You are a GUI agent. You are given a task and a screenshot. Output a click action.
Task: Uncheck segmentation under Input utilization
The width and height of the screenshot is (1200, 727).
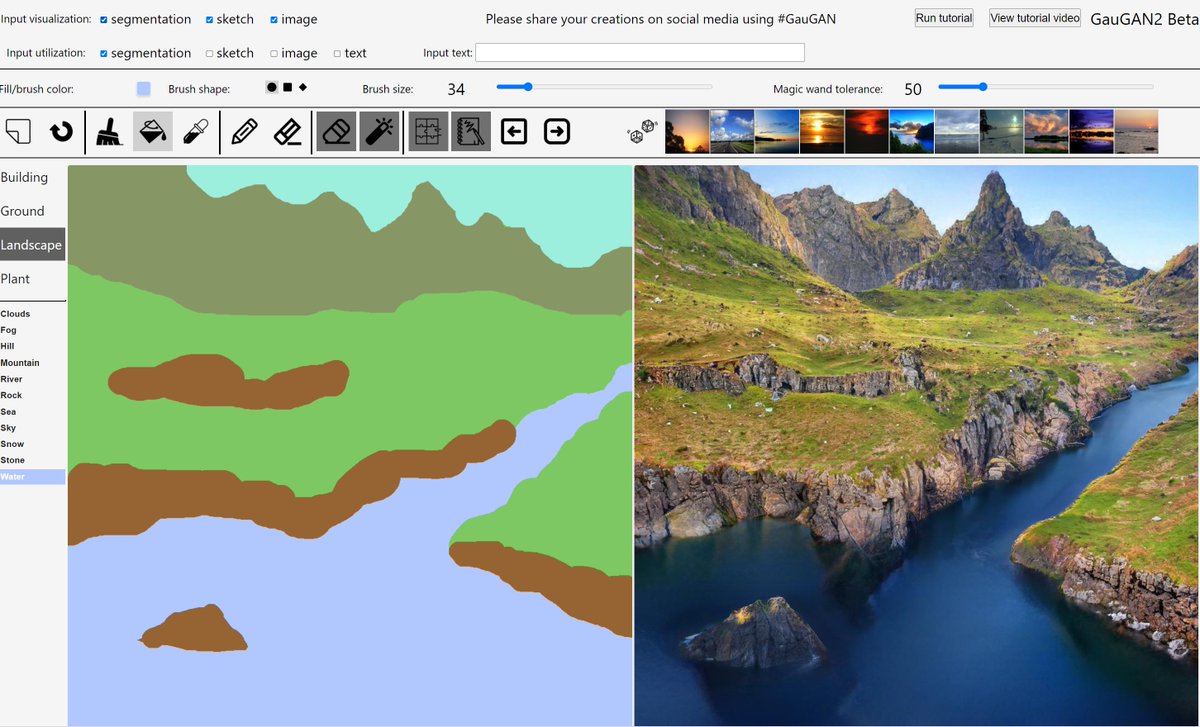click(104, 53)
